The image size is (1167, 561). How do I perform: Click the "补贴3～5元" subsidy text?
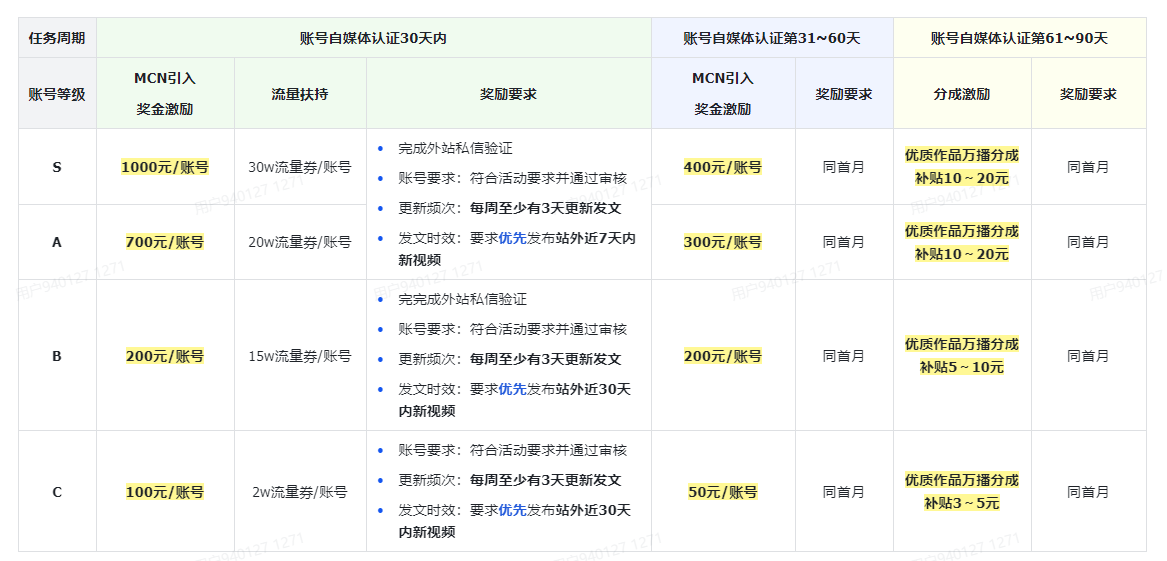click(x=961, y=503)
